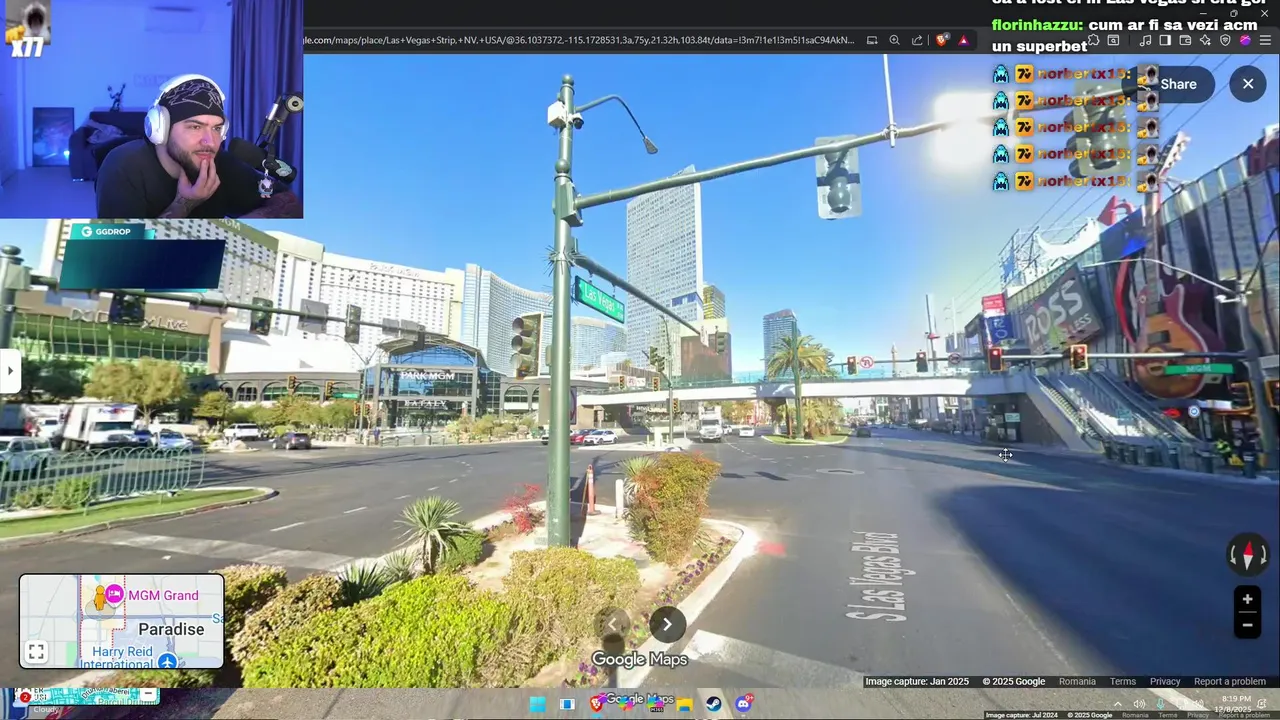Click the compass to reset heading
The width and height of the screenshot is (1280, 720).
click(x=1247, y=554)
